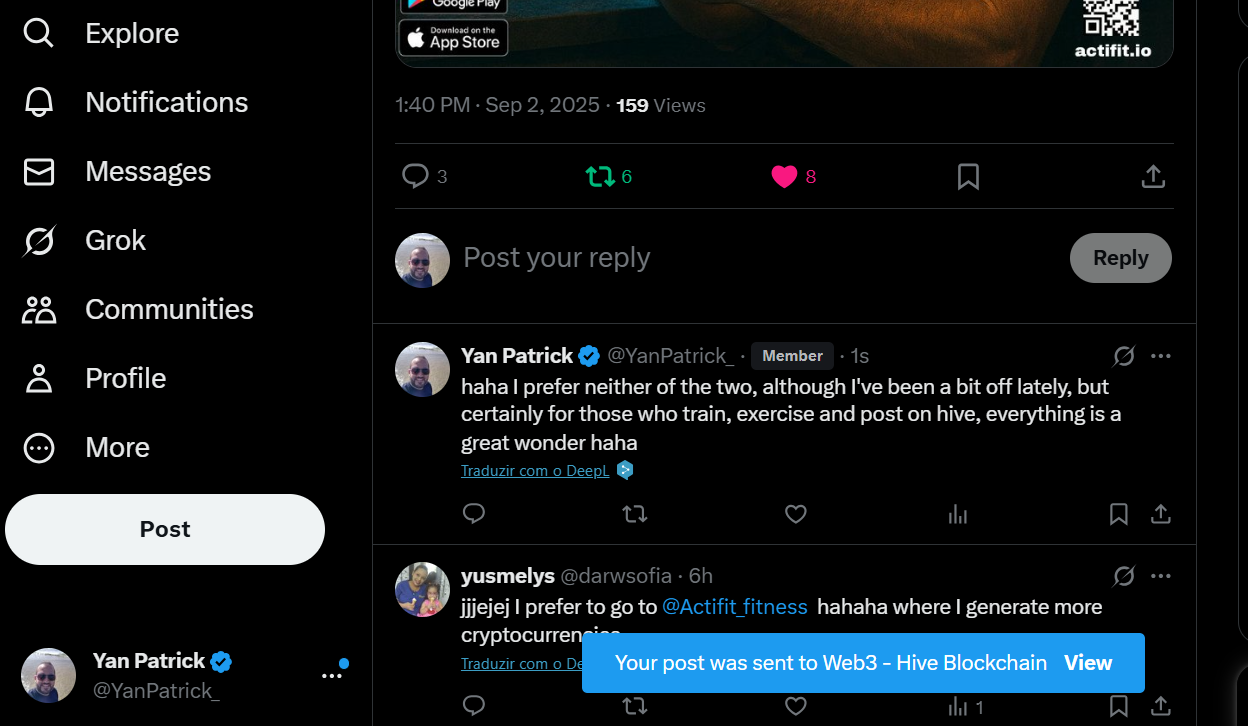Like Yan Patrick's reply with the heart icon
Screen dimensions: 1248x726
pos(796,514)
